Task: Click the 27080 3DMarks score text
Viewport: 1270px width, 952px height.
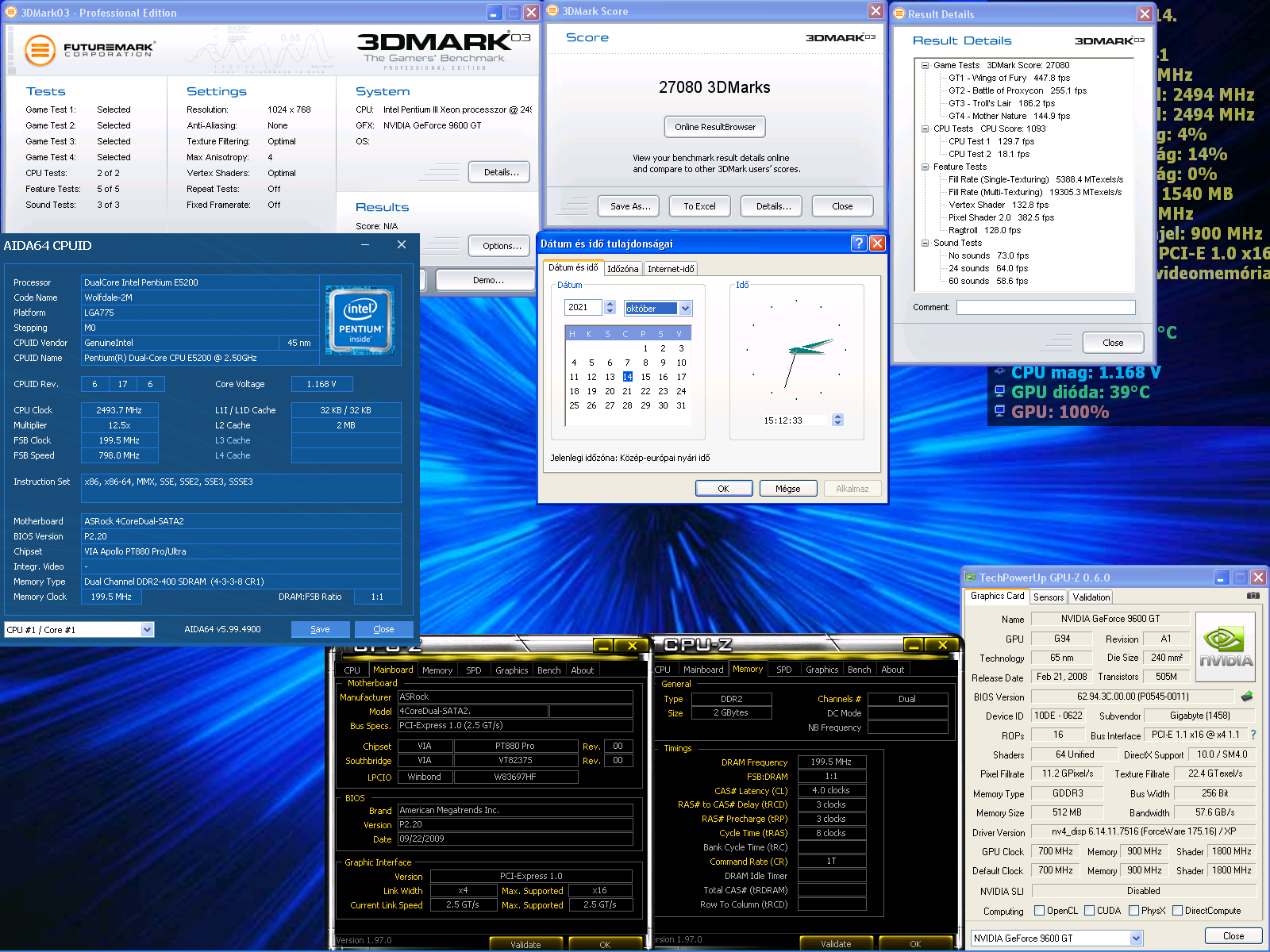Action: point(714,87)
